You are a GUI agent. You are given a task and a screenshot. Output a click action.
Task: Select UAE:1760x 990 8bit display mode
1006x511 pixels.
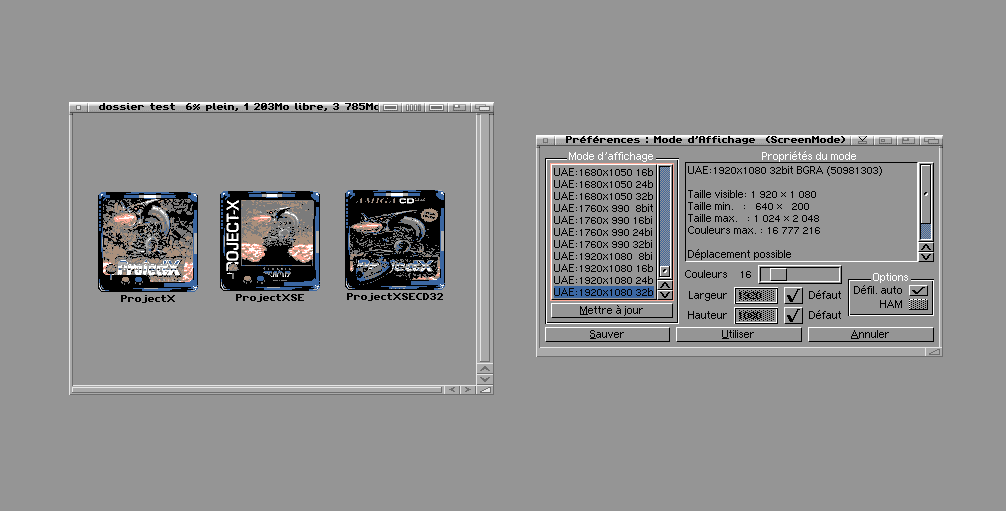[x=603, y=208]
